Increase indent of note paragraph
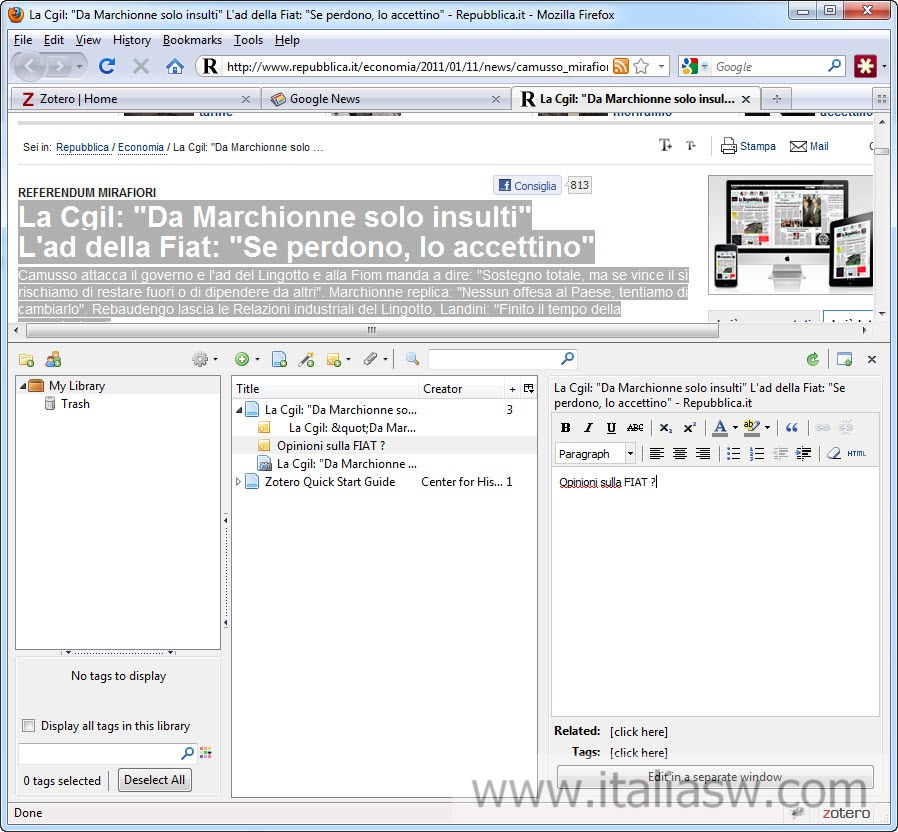The image size is (898, 832). point(804,454)
